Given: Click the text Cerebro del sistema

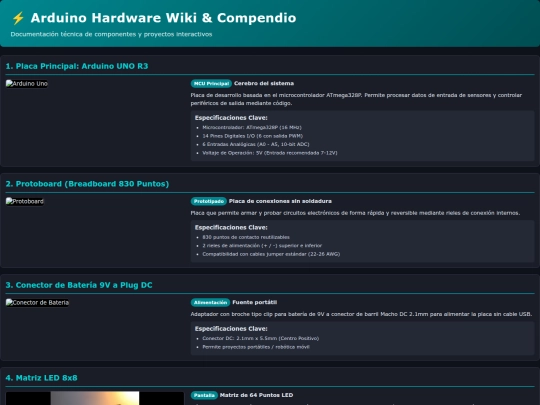Looking at the screenshot, I should click(x=264, y=83).
